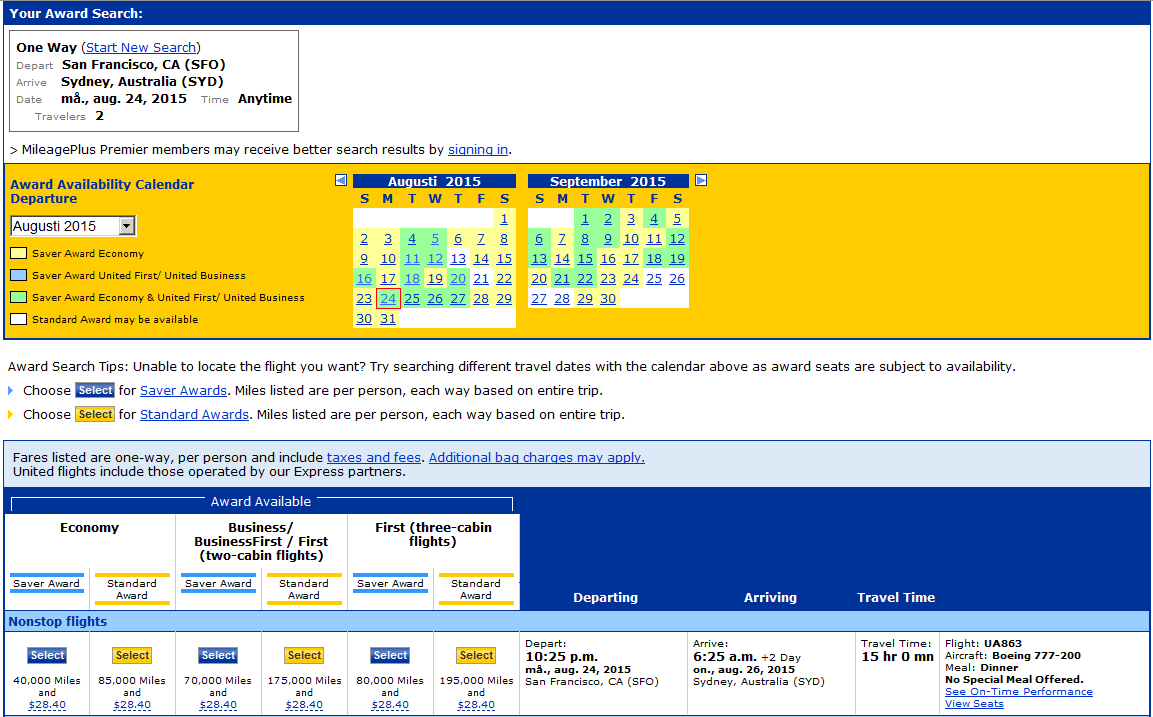Pick September 15 on the calendar

coord(585,259)
